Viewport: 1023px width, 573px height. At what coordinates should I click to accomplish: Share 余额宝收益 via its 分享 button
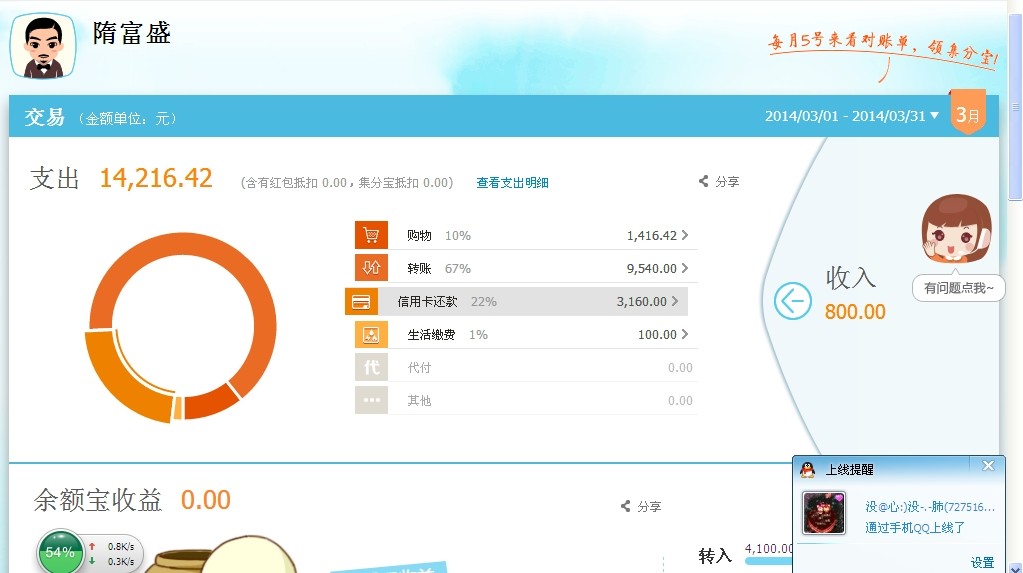(641, 506)
